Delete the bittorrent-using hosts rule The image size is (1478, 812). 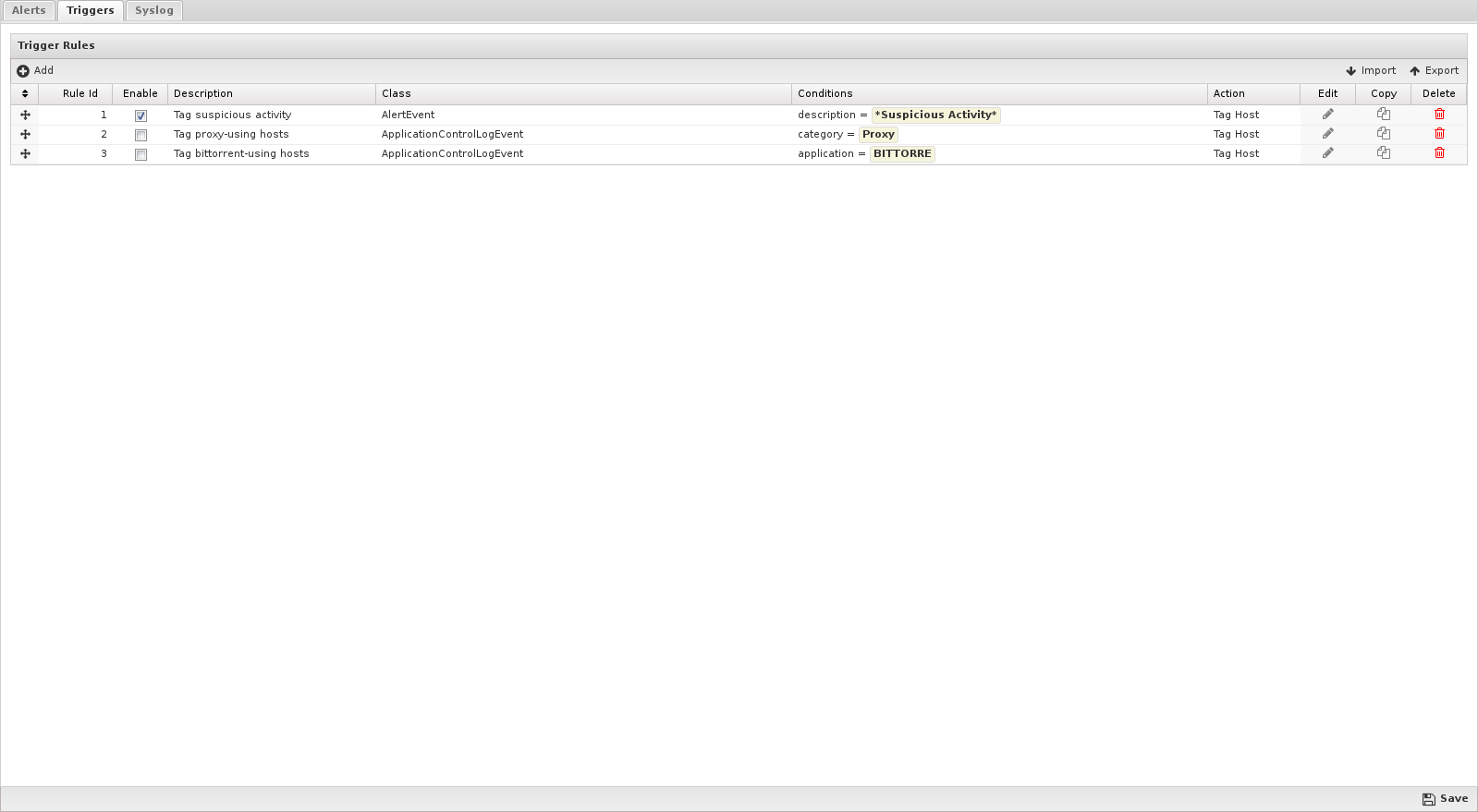1439,153
